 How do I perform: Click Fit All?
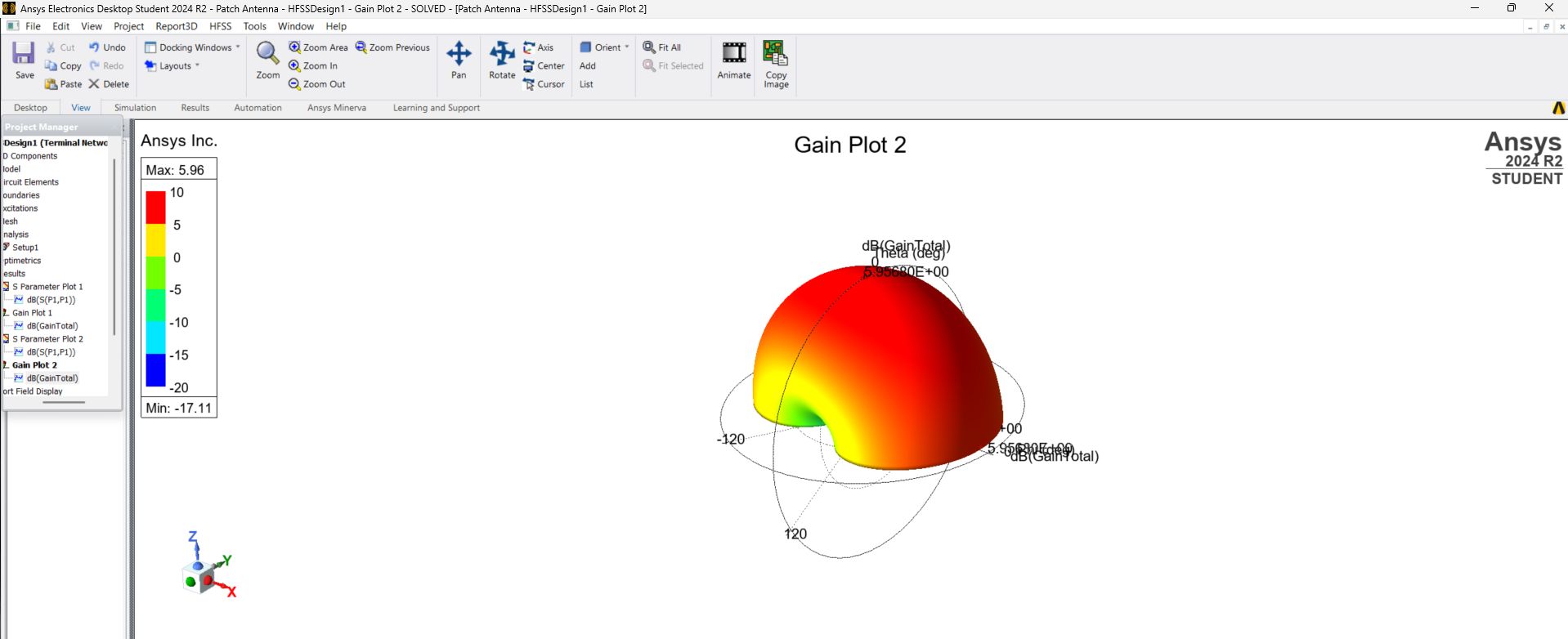pos(662,47)
